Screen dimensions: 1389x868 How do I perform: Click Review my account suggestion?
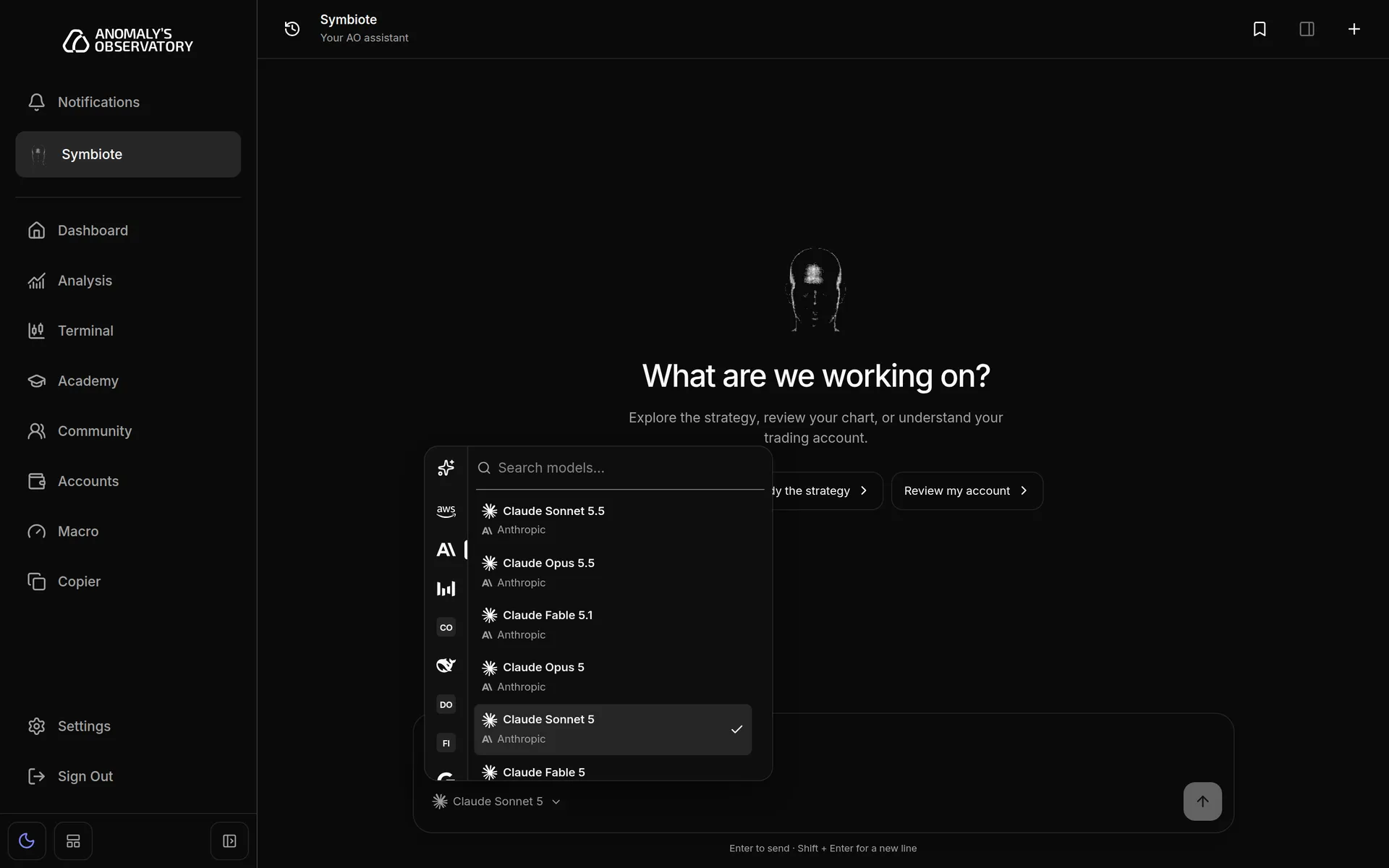967,491
